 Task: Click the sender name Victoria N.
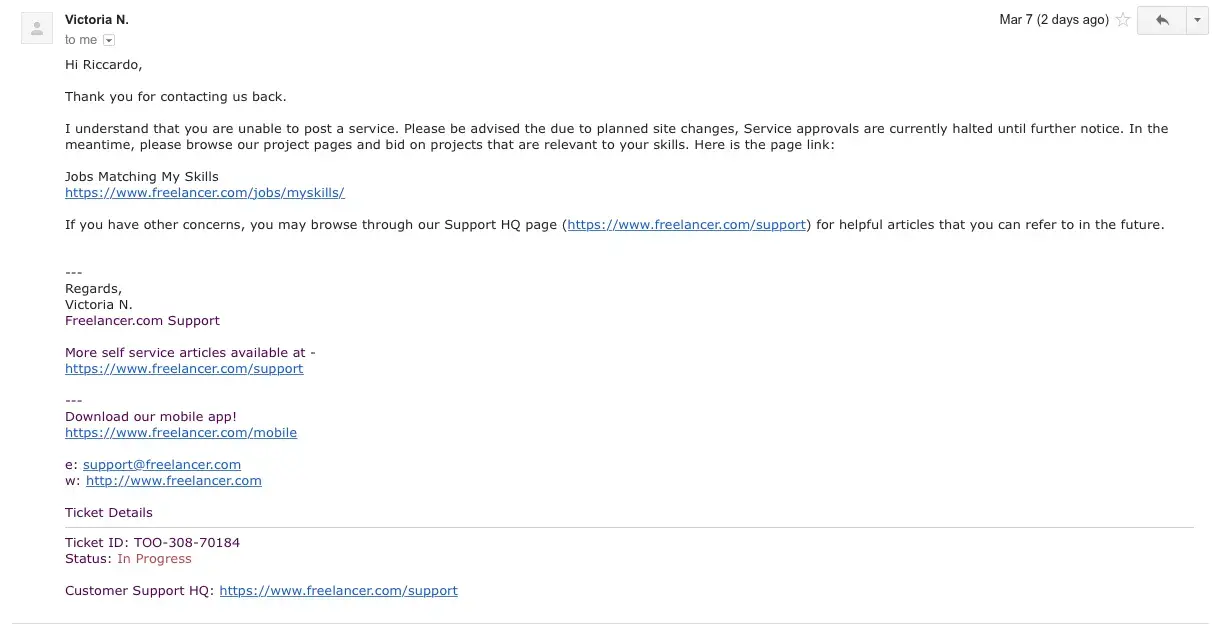[97, 20]
